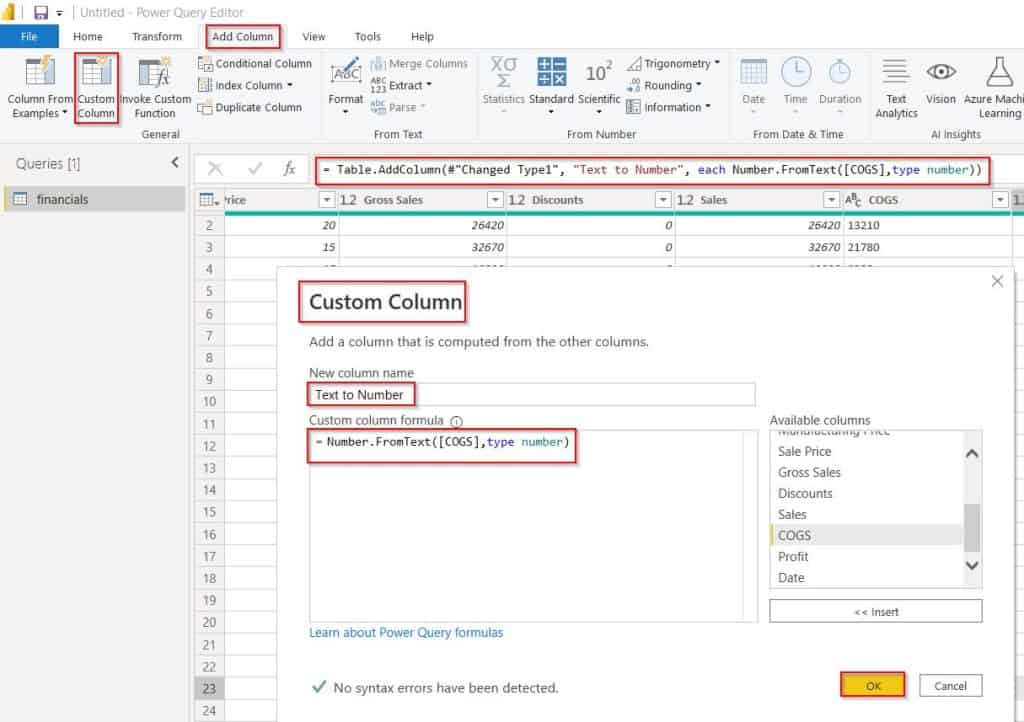Switch to the Tools tab
The width and height of the screenshot is (1024, 722).
pos(367,37)
